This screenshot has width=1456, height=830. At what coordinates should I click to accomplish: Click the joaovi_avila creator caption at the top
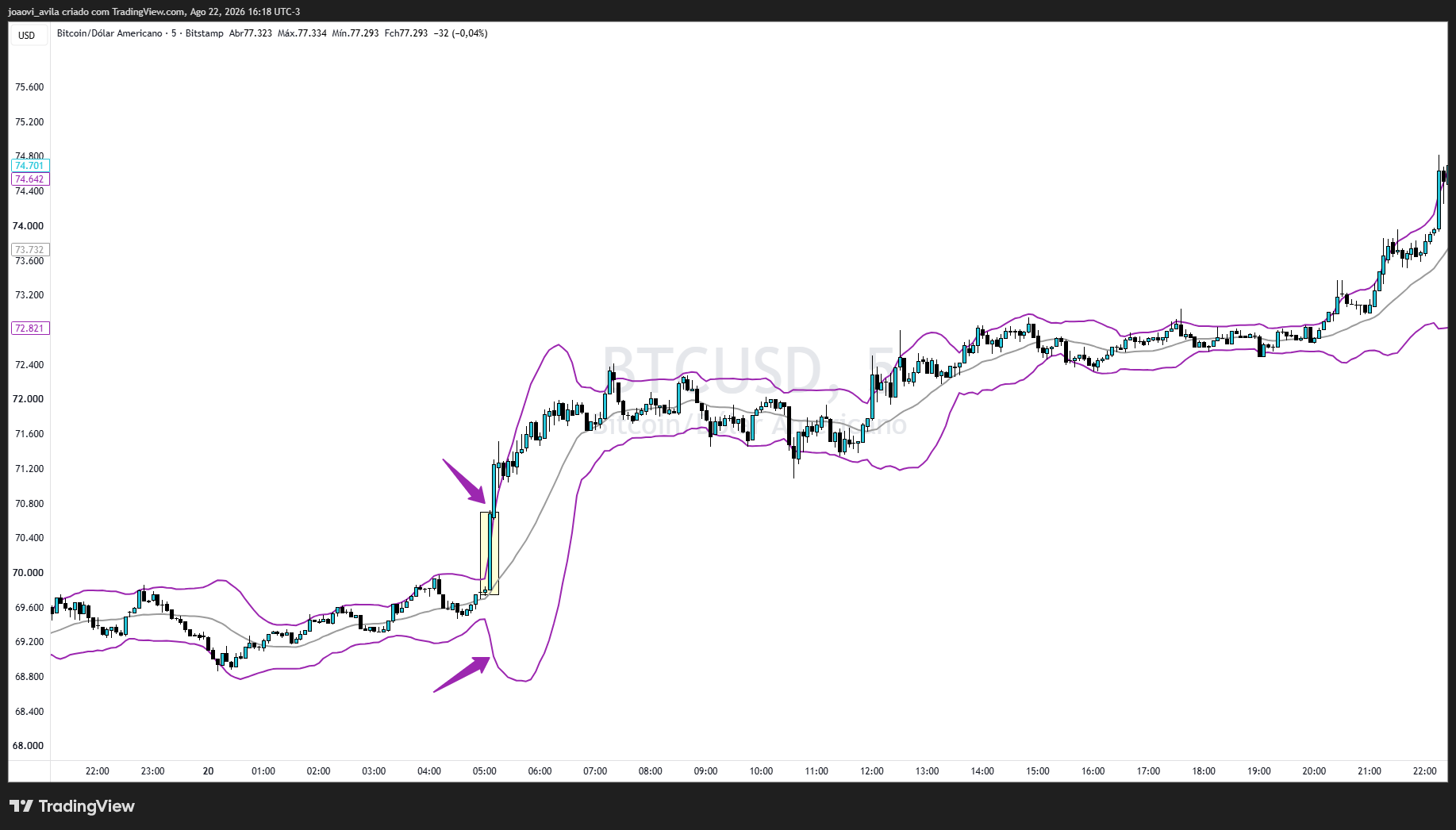pyautogui.click(x=154, y=12)
